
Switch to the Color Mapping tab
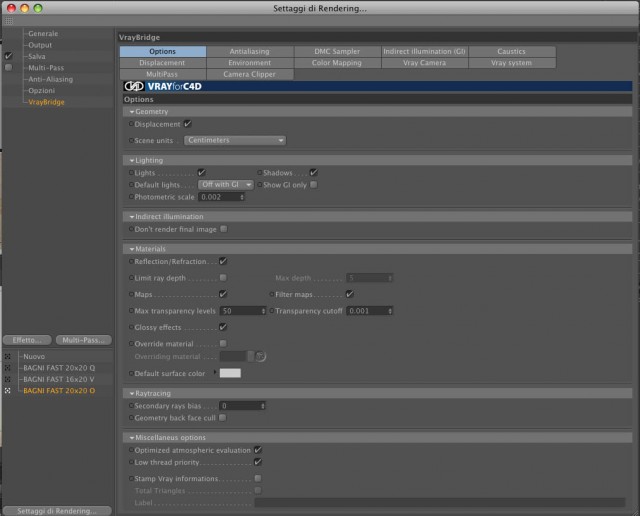[337, 63]
